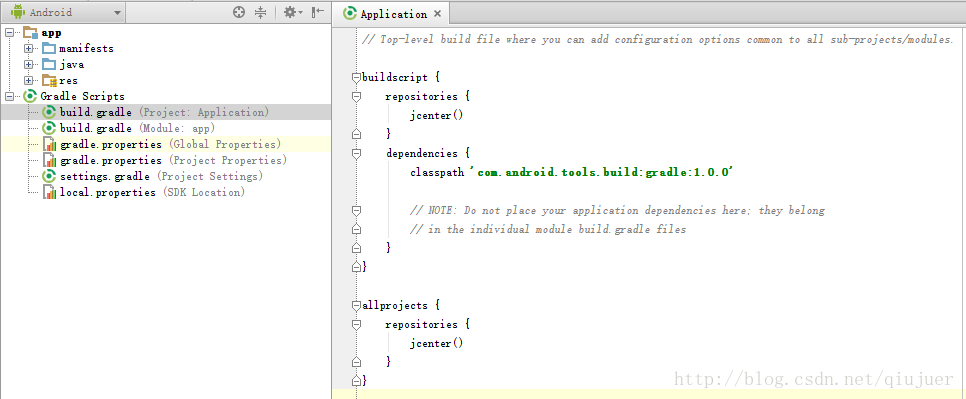Click gradle icon of build.gradle Project file

(49, 112)
